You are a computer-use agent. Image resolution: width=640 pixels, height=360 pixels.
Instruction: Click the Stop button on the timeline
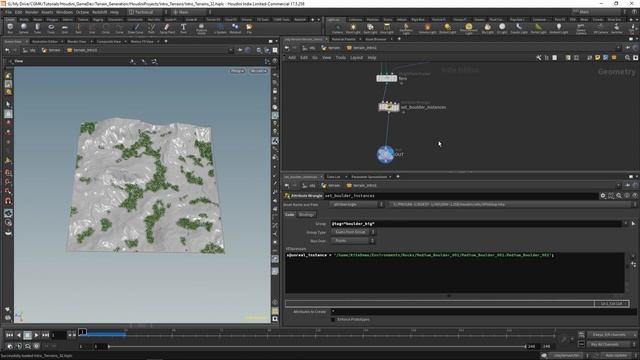27,335
